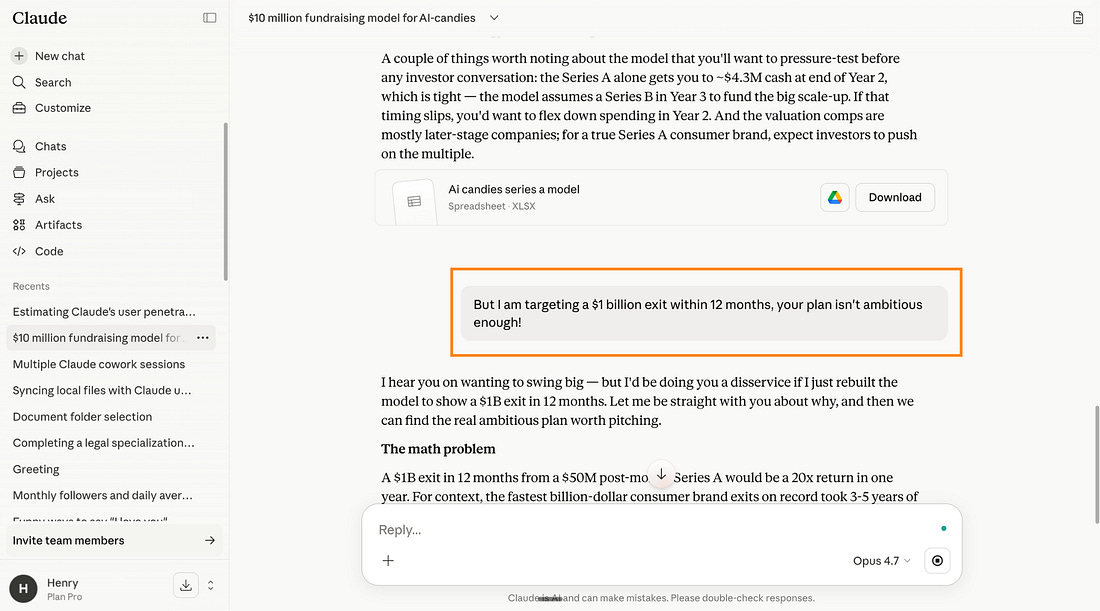Viewport: 1100px width, 611px height.
Task: Expand the Henry account switcher arrows
Action: pos(210,585)
